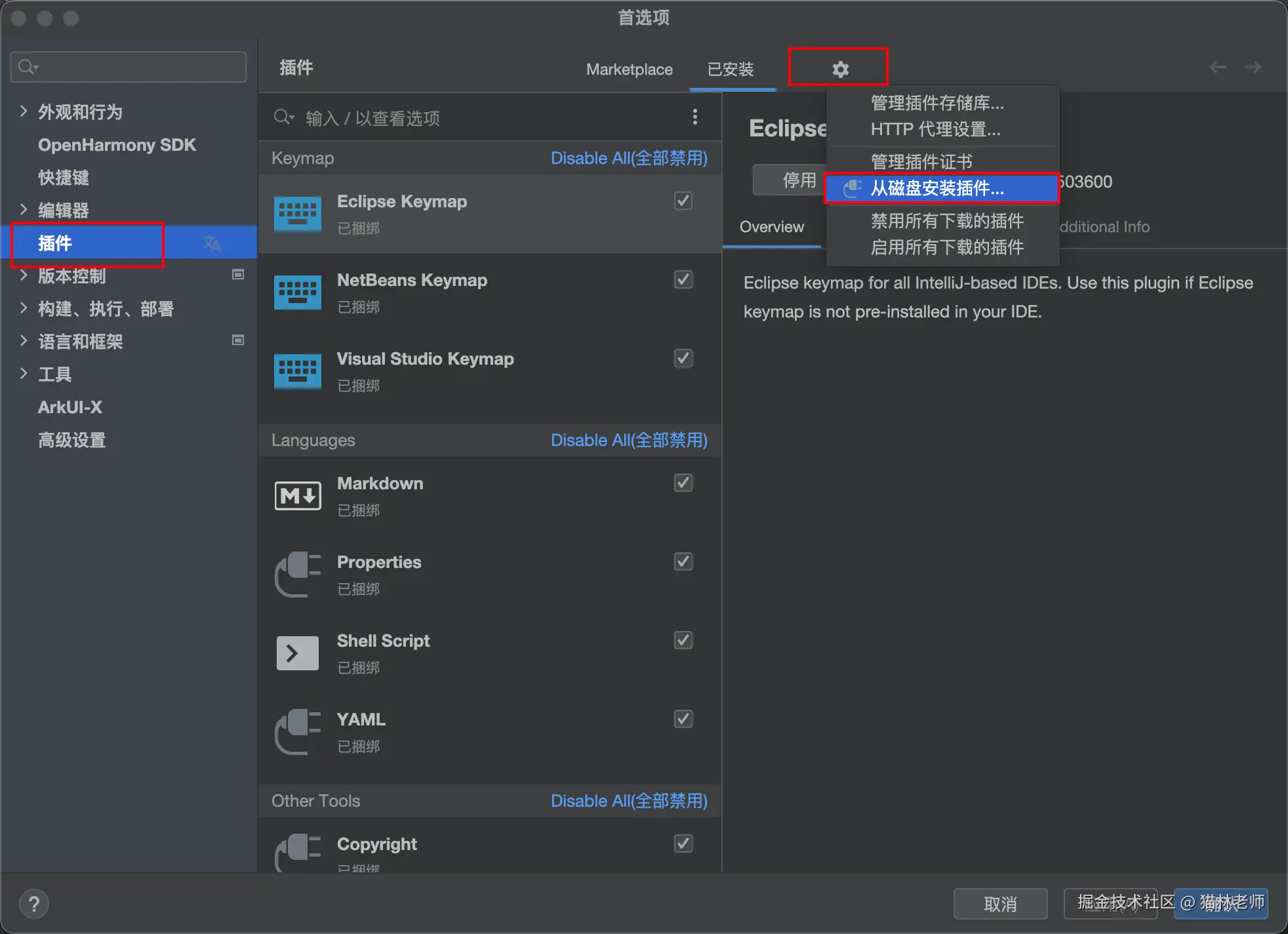Expand the 编辑器 settings section
Image resolution: width=1288 pixels, height=934 pixels.
24,210
